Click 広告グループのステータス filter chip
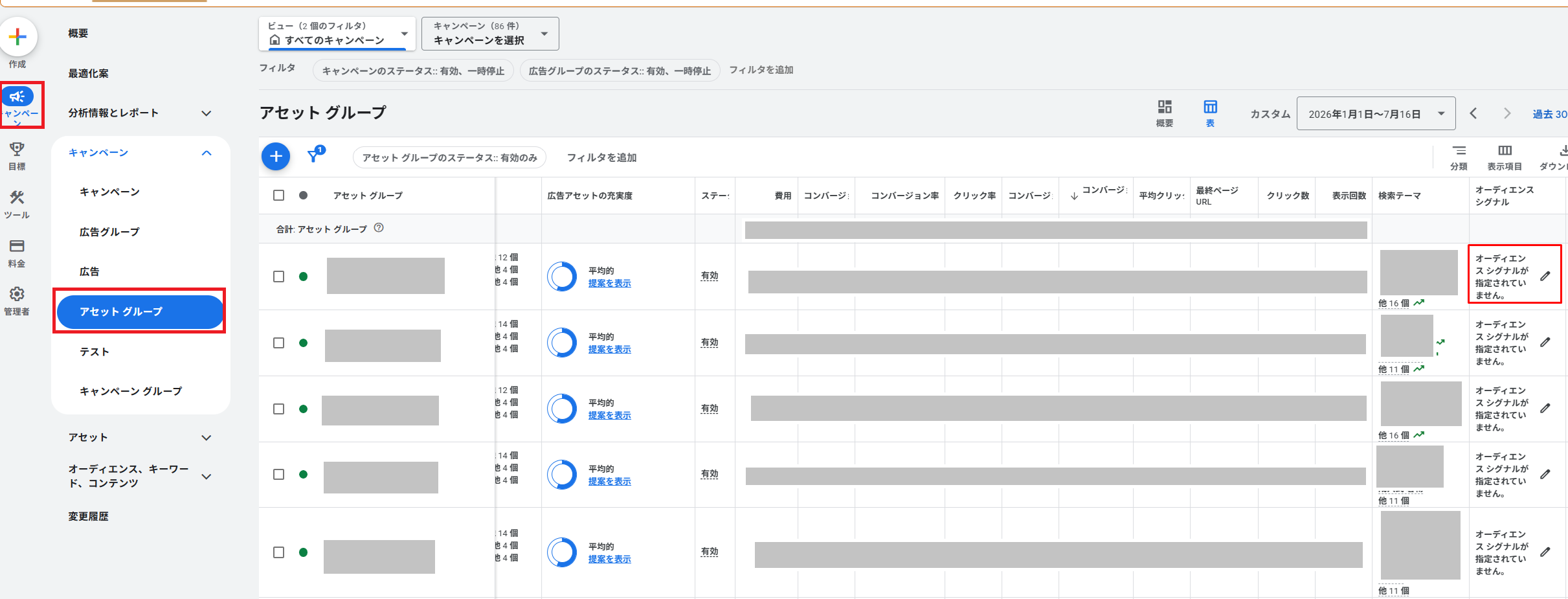 click(x=620, y=71)
